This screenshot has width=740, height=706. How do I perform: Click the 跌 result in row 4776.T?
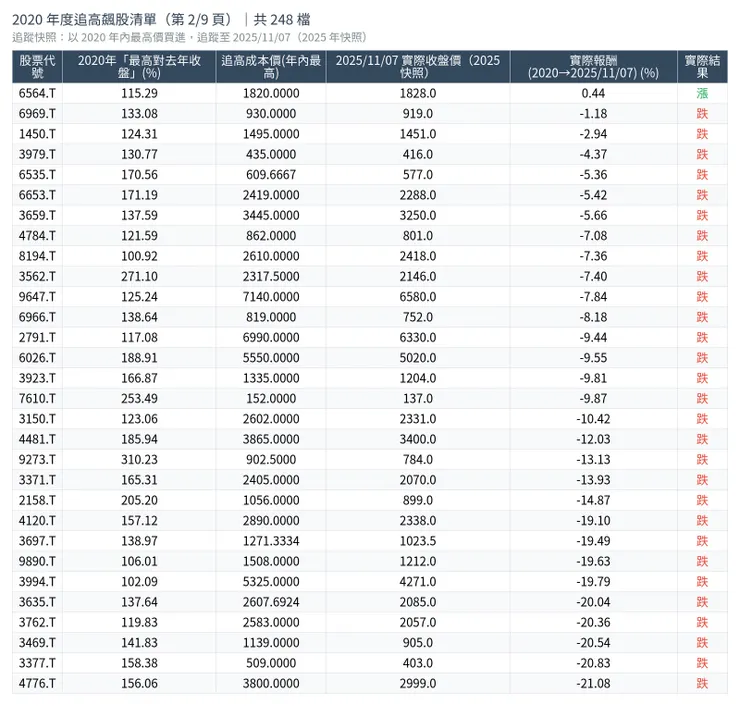702,683
